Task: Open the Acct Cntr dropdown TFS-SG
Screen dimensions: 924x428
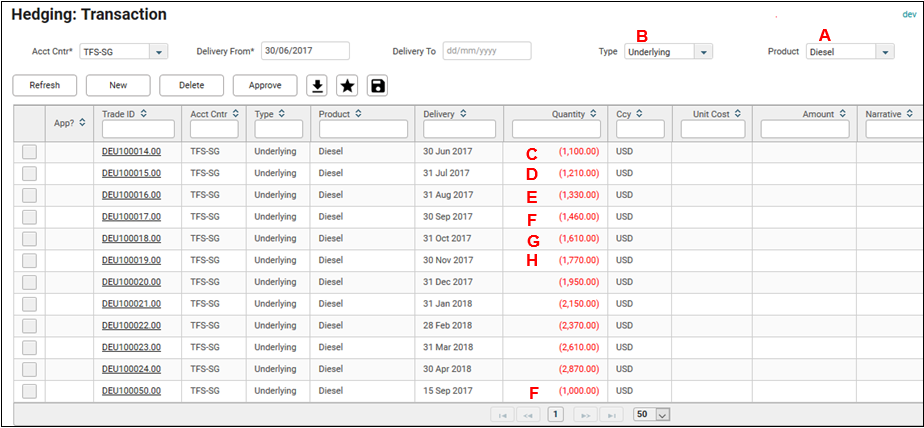Action: tap(158, 52)
